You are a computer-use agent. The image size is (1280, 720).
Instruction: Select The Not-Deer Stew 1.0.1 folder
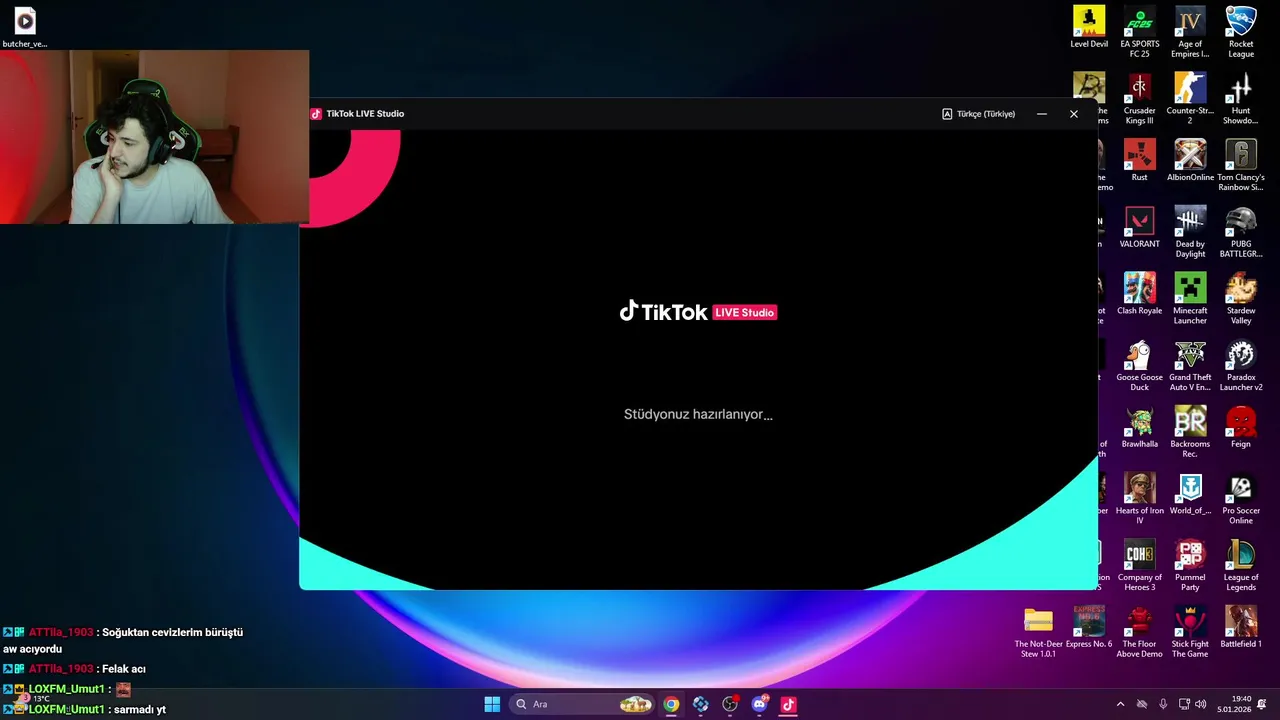pyautogui.click(x=1038, y=632)
